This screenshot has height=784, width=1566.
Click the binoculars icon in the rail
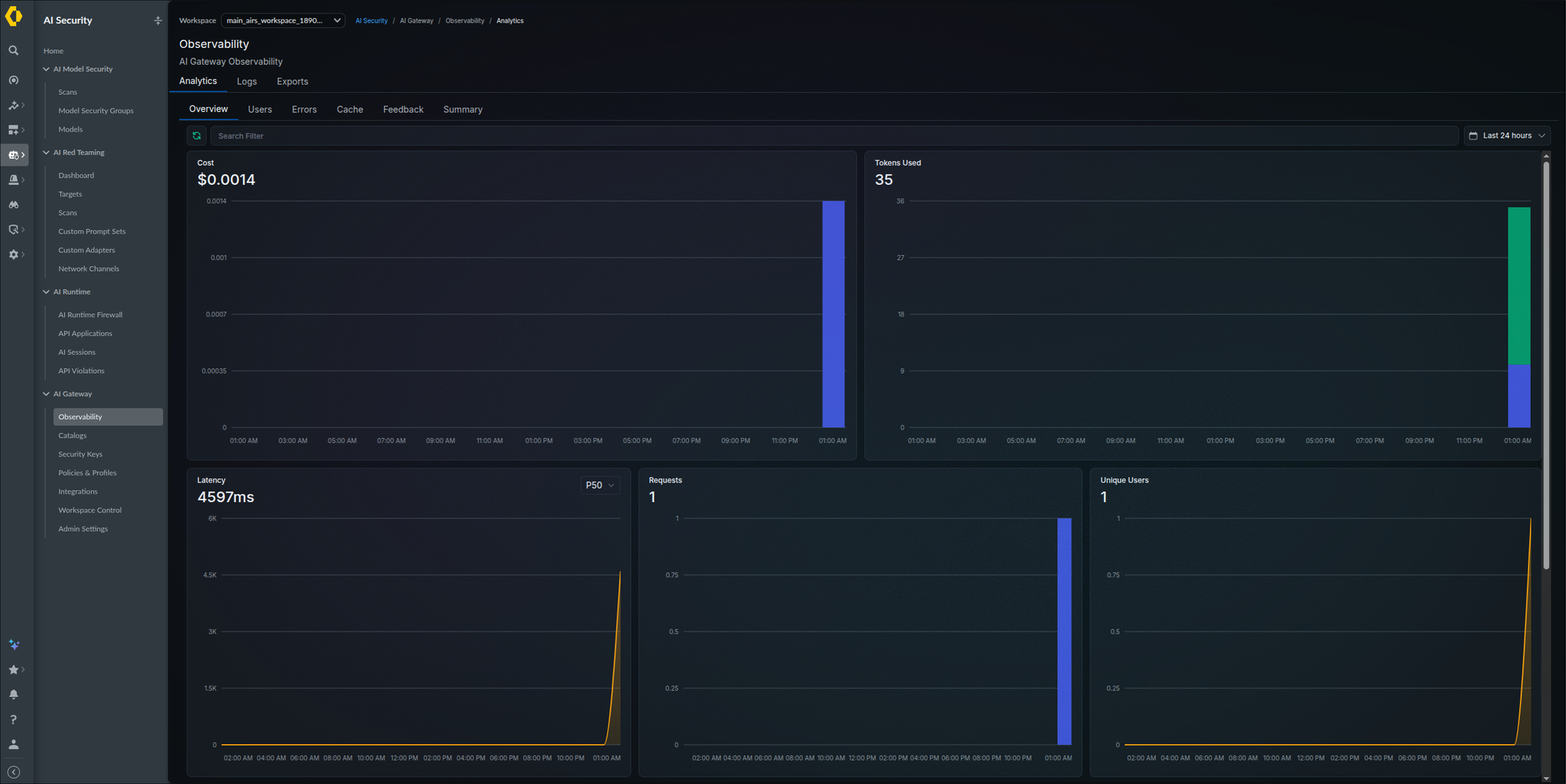[x=13, y=205]
